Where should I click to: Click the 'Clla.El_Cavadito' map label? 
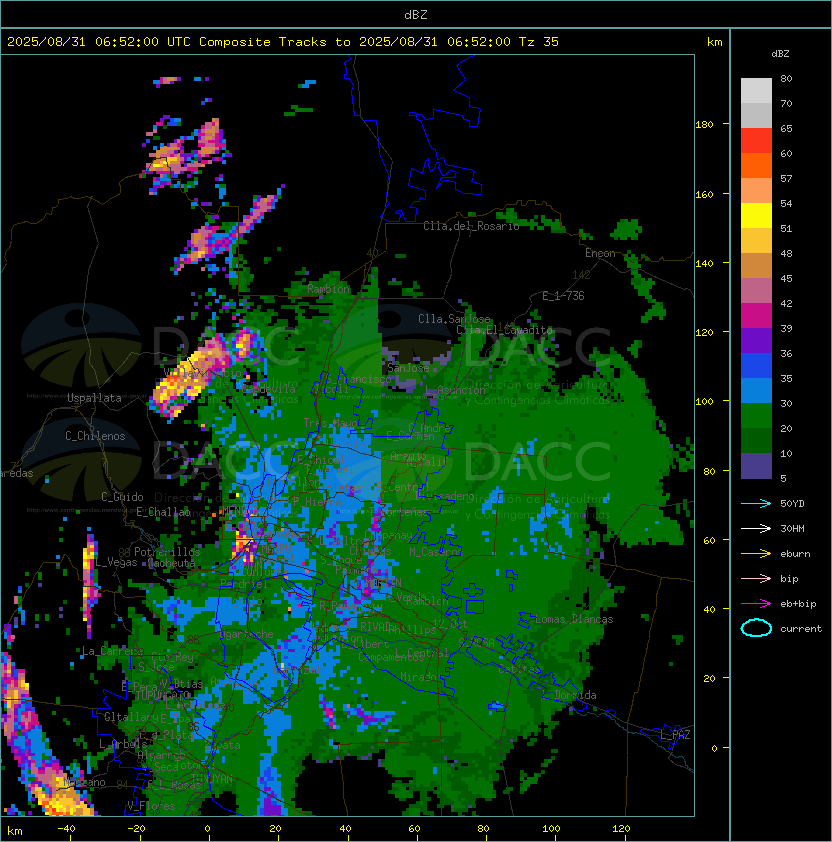[504, 330]
